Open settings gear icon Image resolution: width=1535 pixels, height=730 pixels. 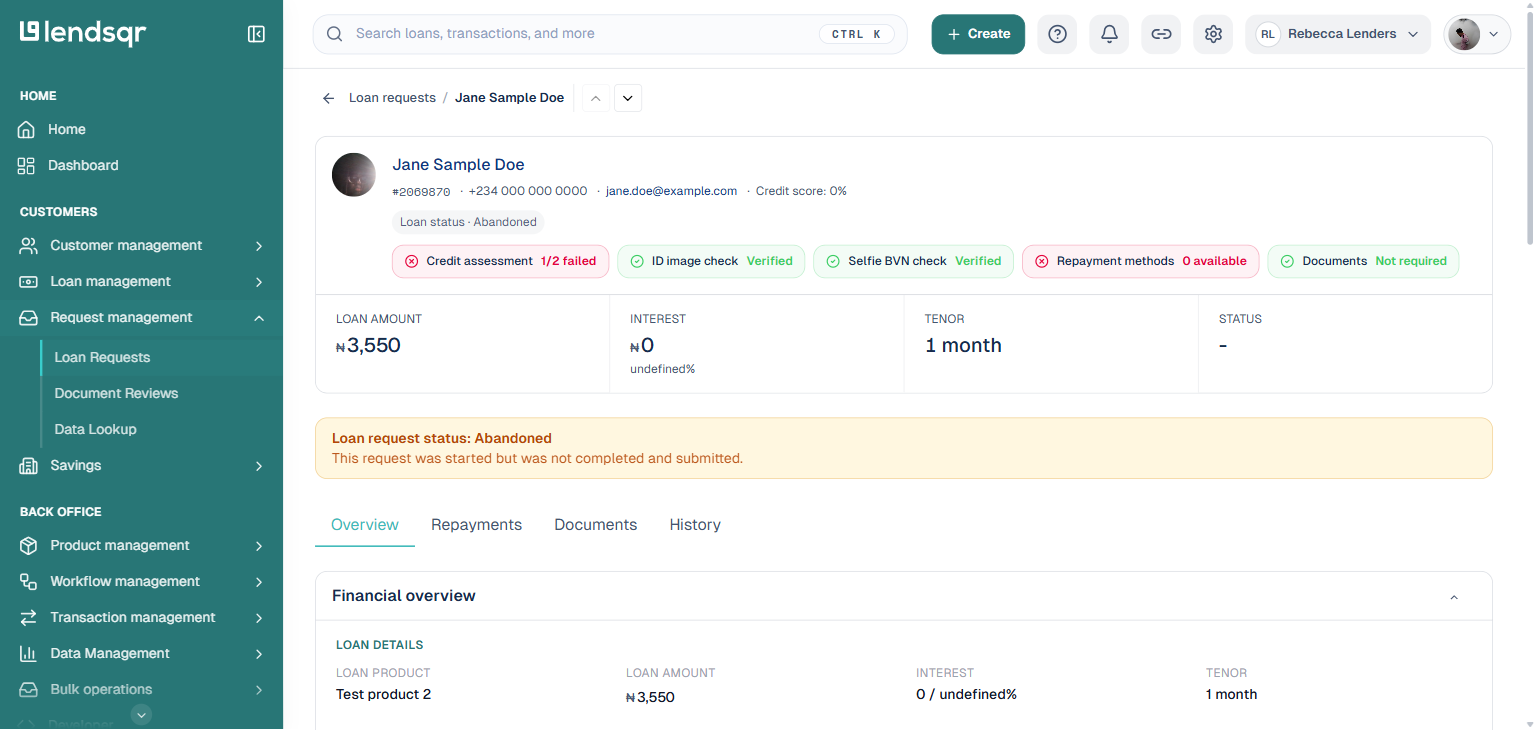click(1213, 34)
